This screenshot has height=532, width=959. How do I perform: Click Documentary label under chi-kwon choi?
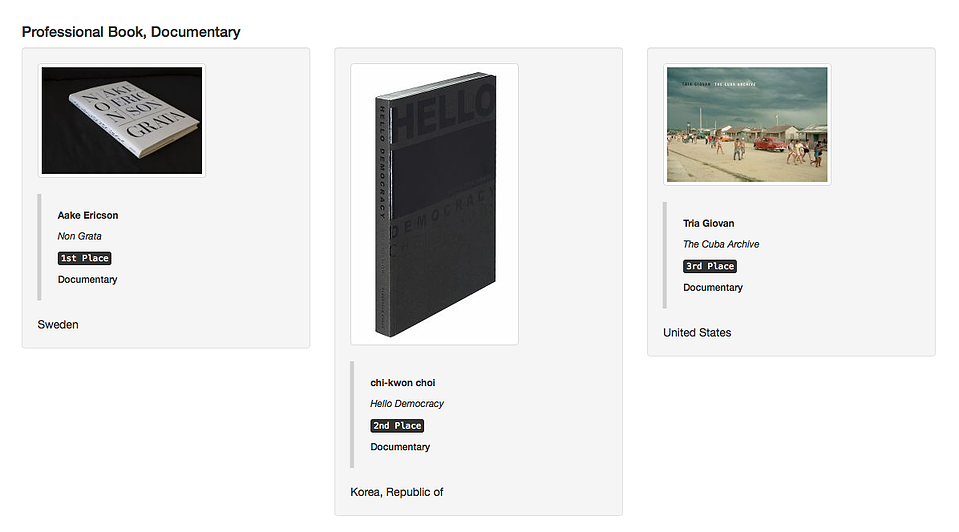point(400,447)
